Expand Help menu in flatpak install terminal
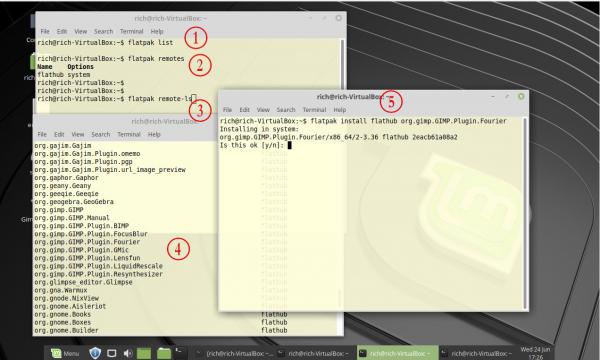Viewport: 600px width, 360px height. (339, 110)
